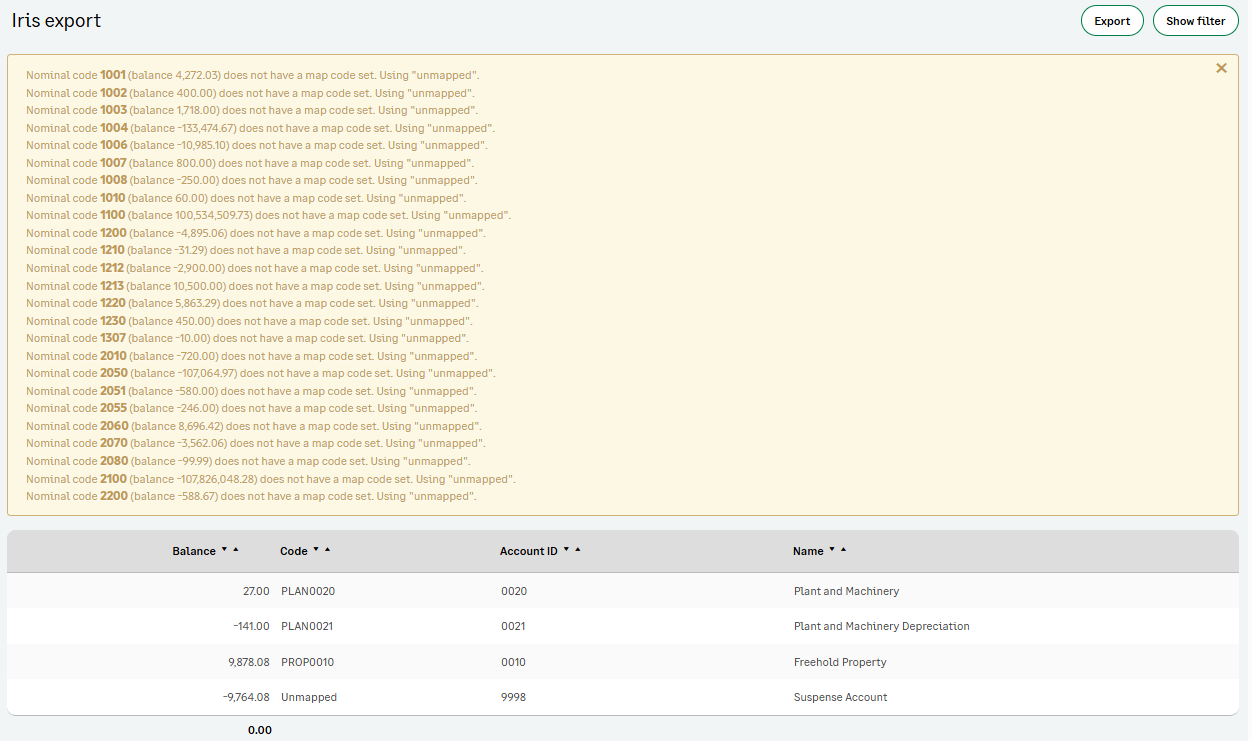Image resolution: width=1252 pixels, height=741 pixels.
Task: Open the Show filter panel
Action: coord(1195,21)
